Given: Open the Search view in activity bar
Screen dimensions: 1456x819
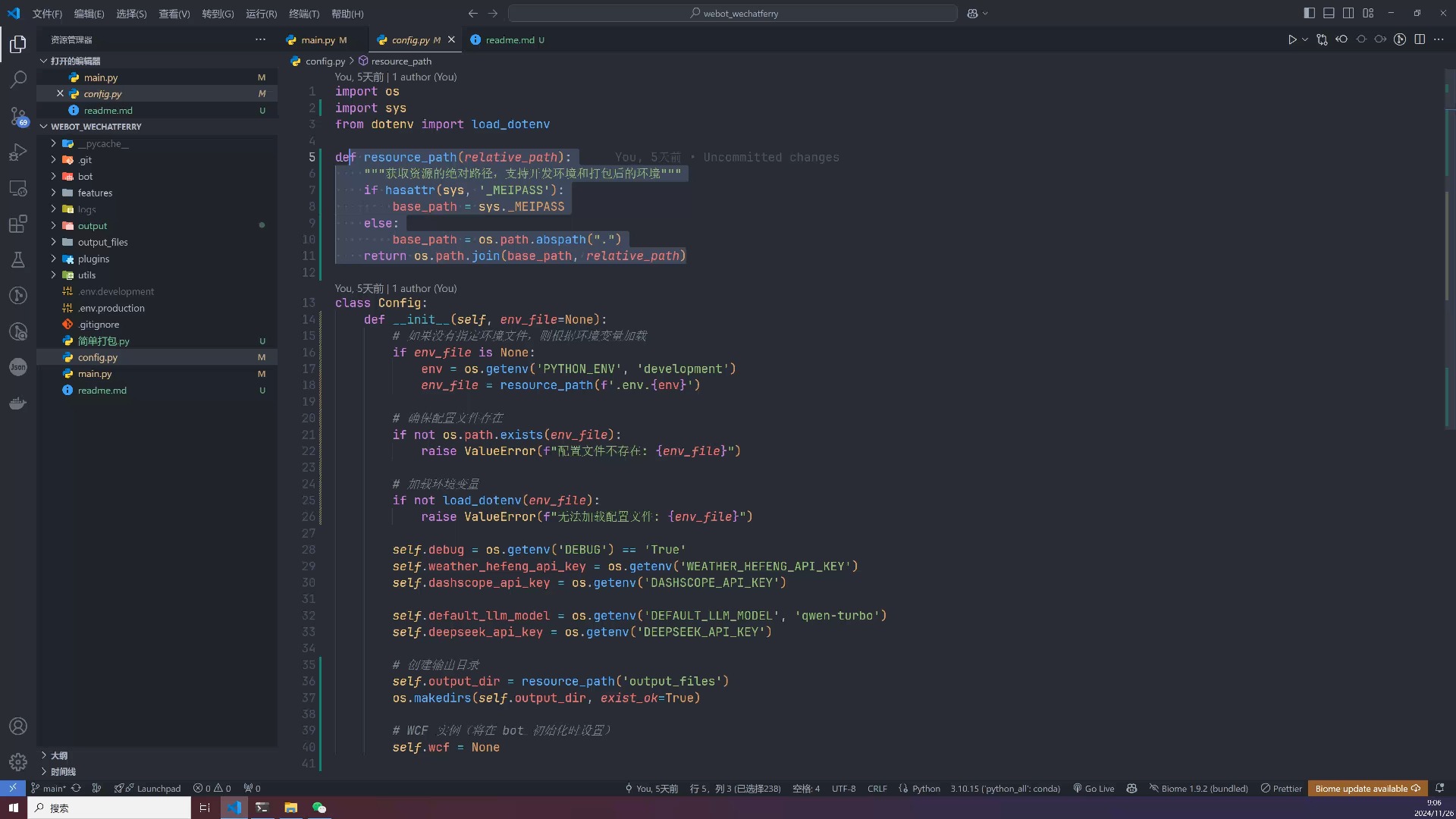Looking at the screenshot, I should [18, 80].
